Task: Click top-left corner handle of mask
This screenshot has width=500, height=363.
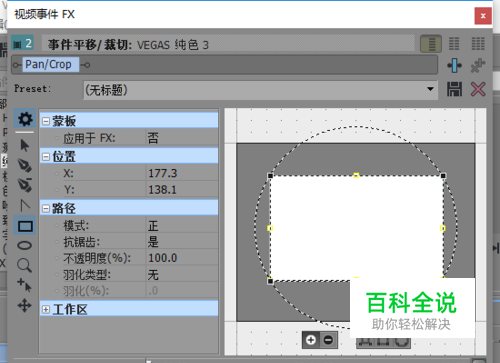Action: click(x=270, y=176)
